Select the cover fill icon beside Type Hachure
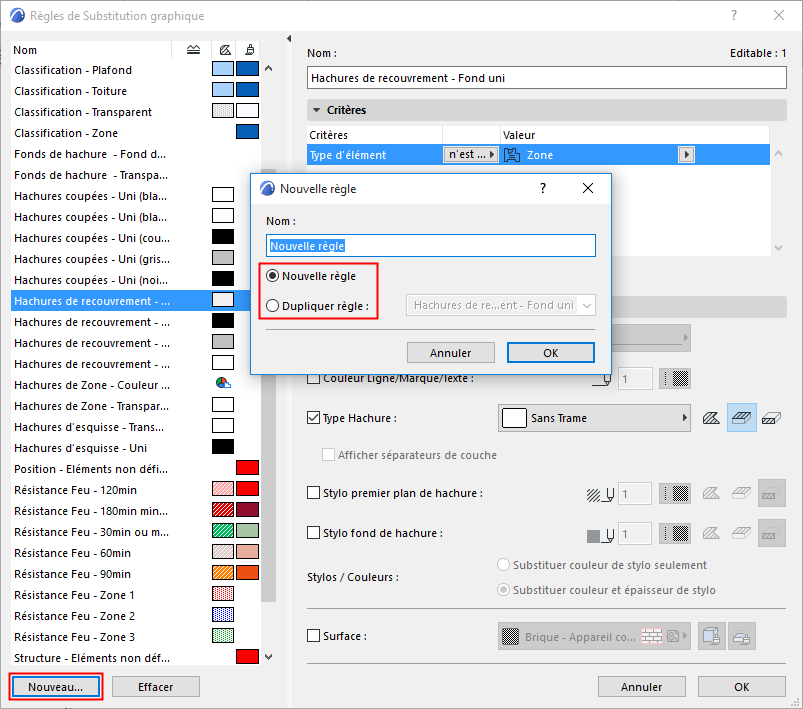 742,418
